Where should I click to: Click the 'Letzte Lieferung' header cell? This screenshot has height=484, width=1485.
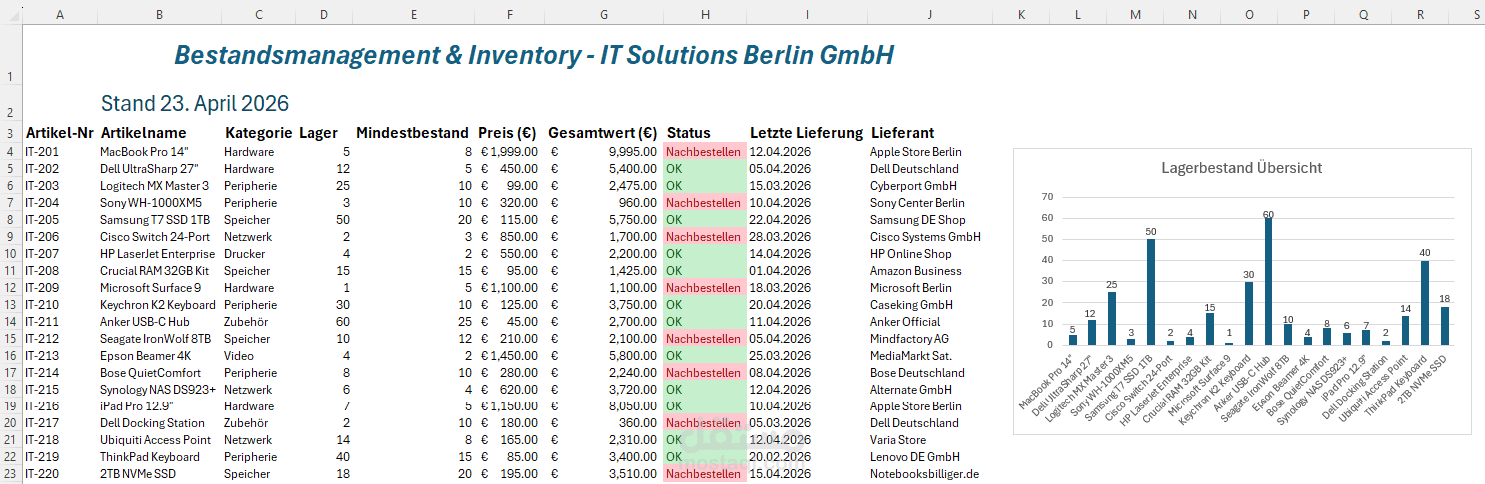tap(806, 133)
